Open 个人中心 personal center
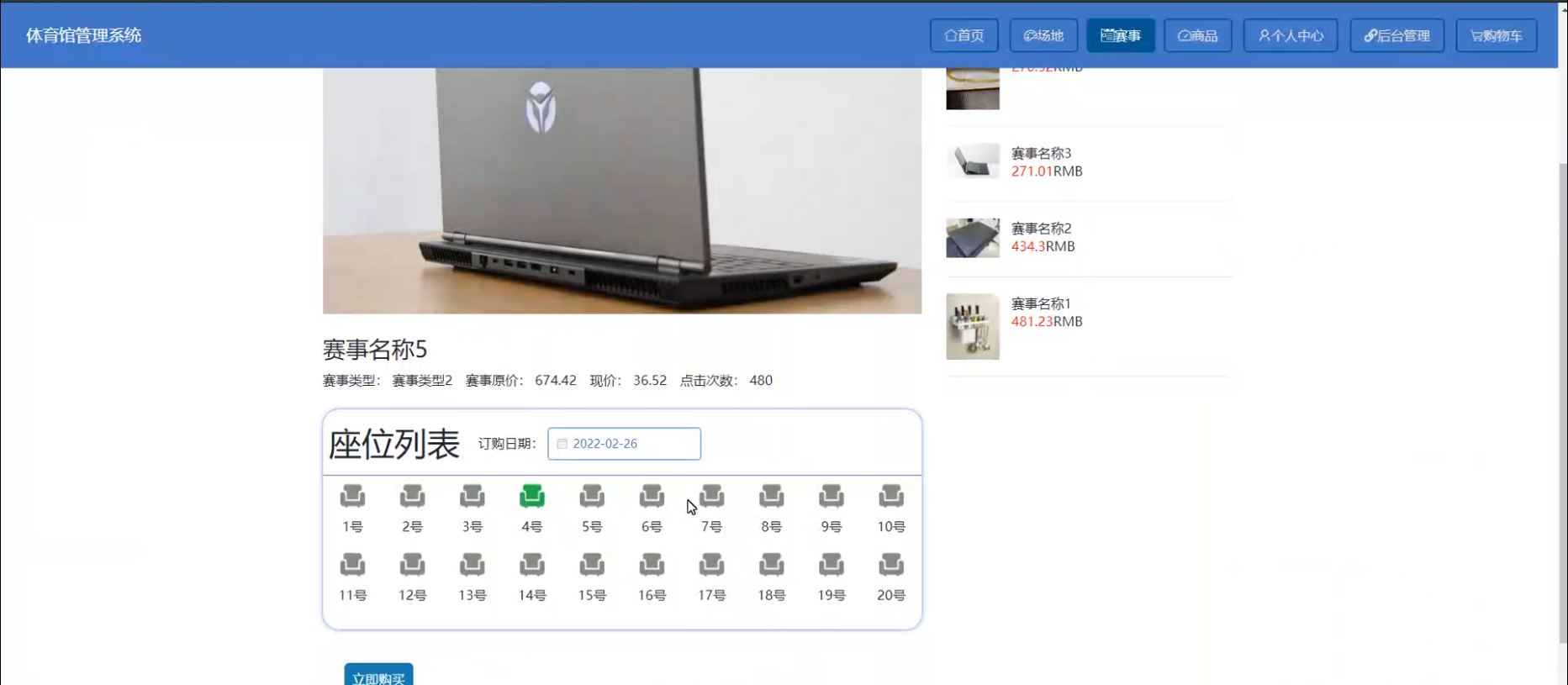This screenshot has width=1568, height=685. (x=1291, y=35)
